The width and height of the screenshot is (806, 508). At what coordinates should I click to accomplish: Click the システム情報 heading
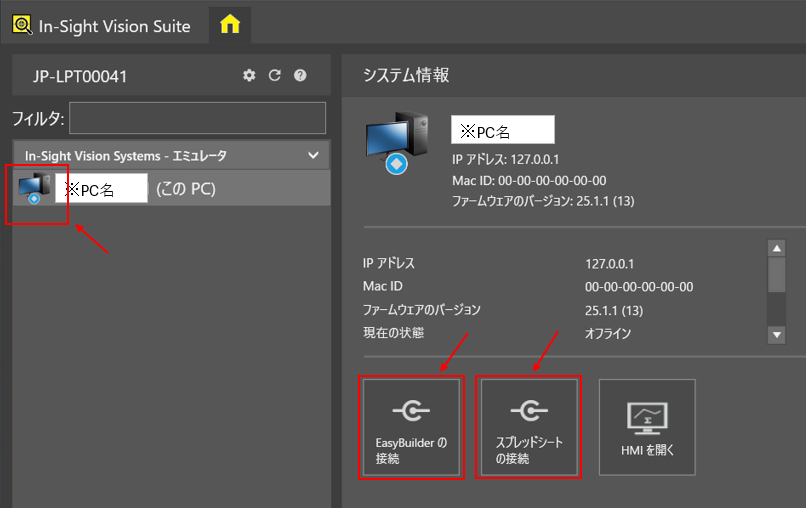406,75
